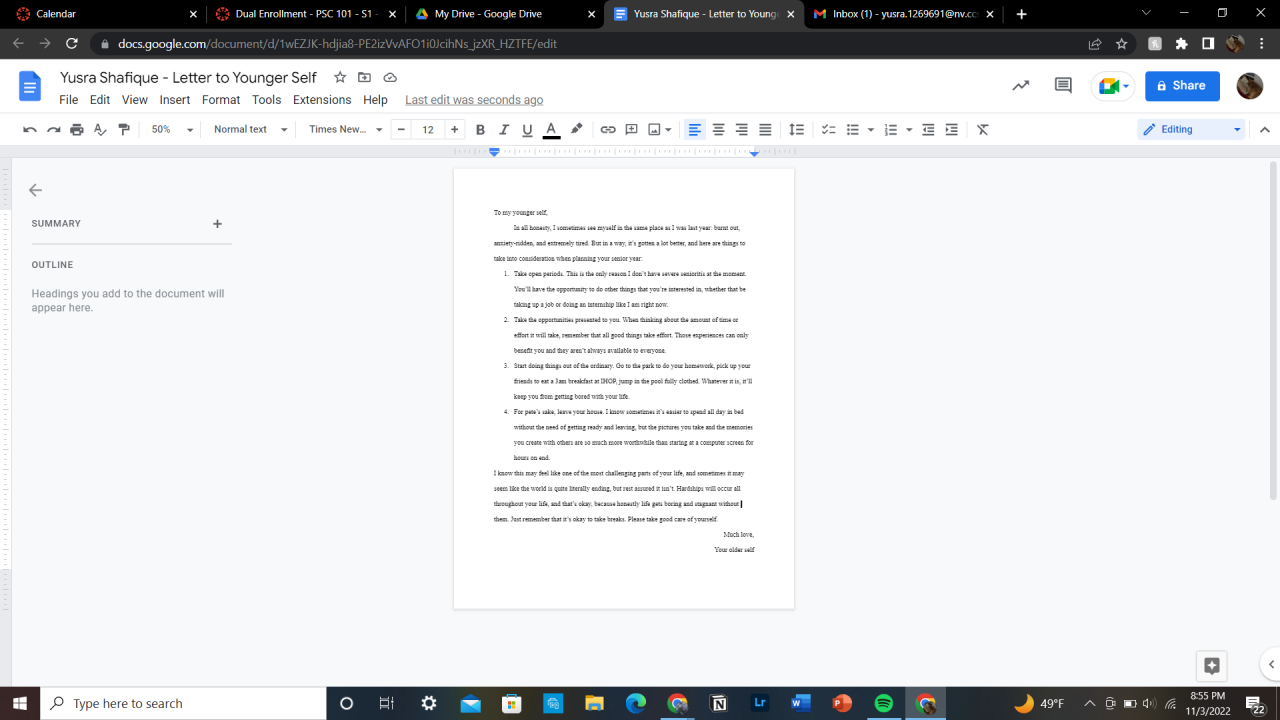Open 'Last edit was seconds ago' link
This screenshot has width=1280, height=720.
pos(474,100)
